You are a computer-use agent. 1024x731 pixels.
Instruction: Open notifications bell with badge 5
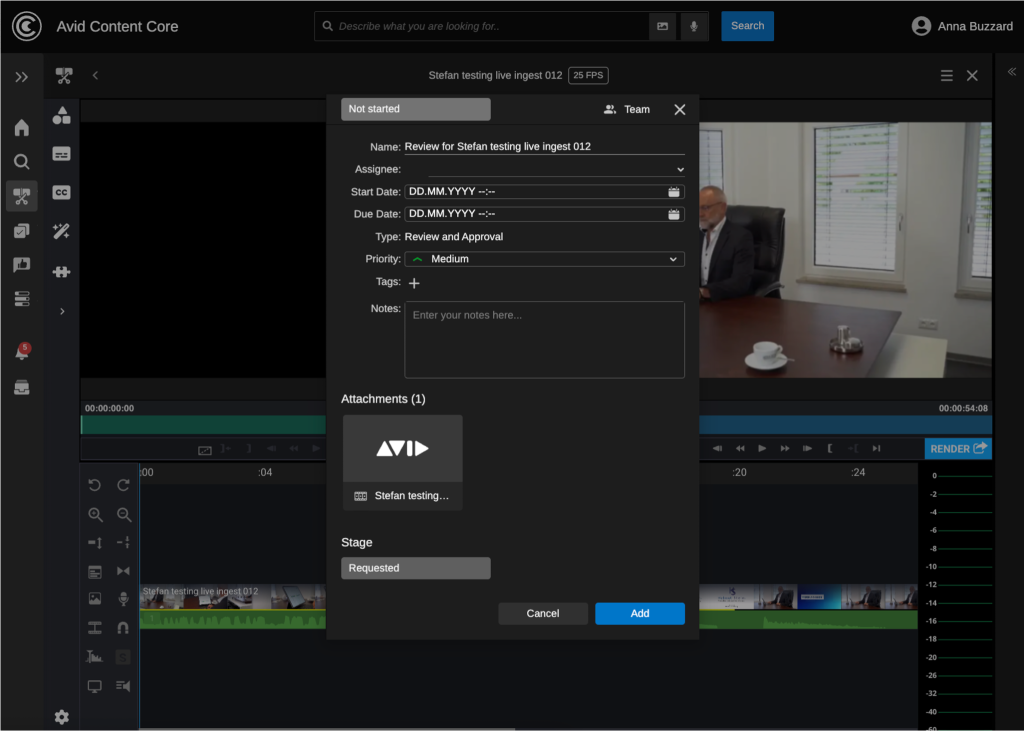tap(22, 352)
